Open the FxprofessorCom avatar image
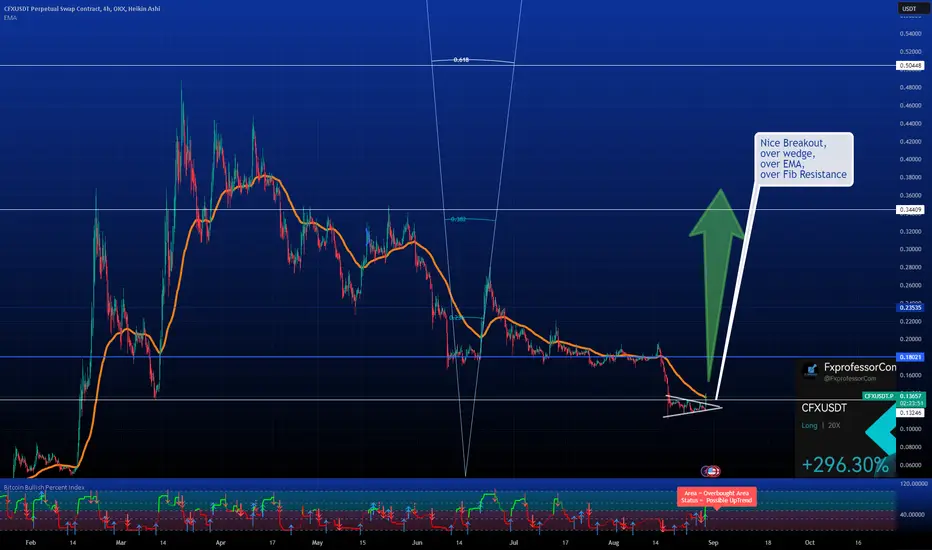Image resolution: width=932 pixels, height=550 pixels. click(x=810, y=371)
